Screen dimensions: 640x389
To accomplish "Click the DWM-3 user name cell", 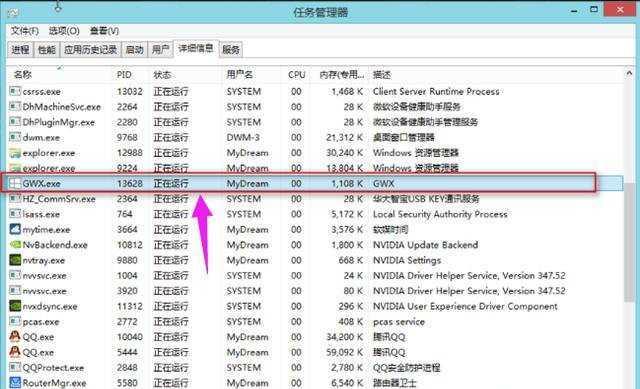I will point(243,138).
